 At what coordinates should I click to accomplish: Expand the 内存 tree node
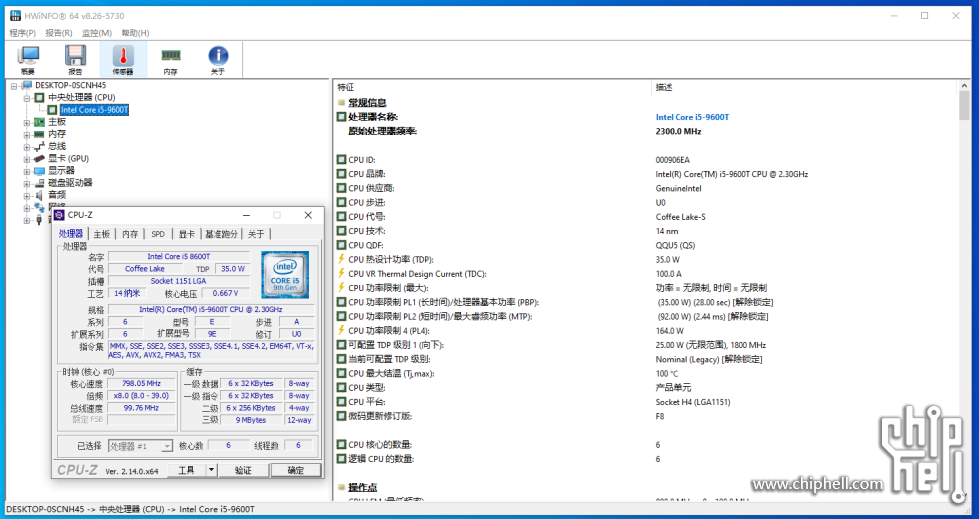click(27, 134)
